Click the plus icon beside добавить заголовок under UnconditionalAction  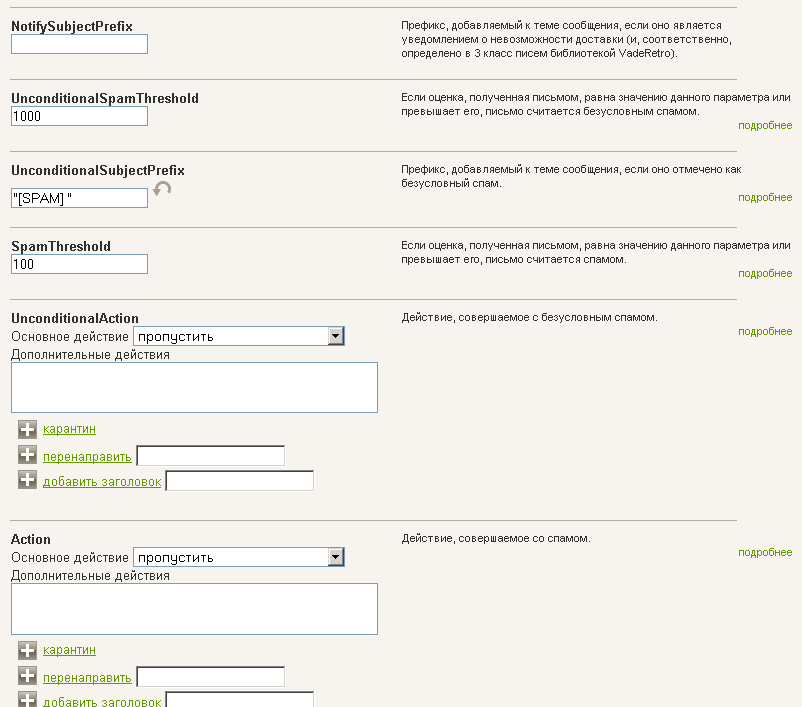point(27,480)
